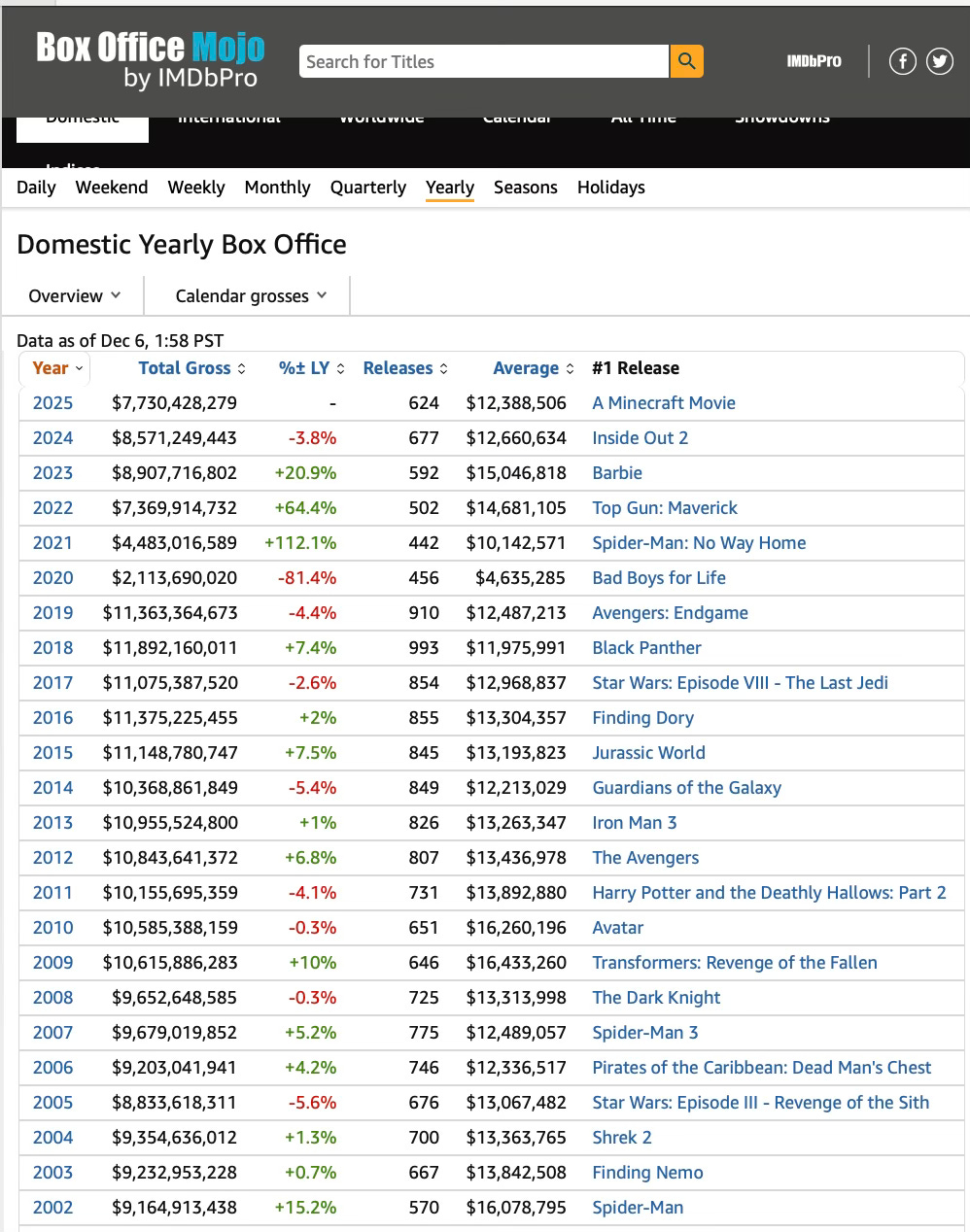Sort by the Year column header
The image size is (970, 1232).
point(57,368)
